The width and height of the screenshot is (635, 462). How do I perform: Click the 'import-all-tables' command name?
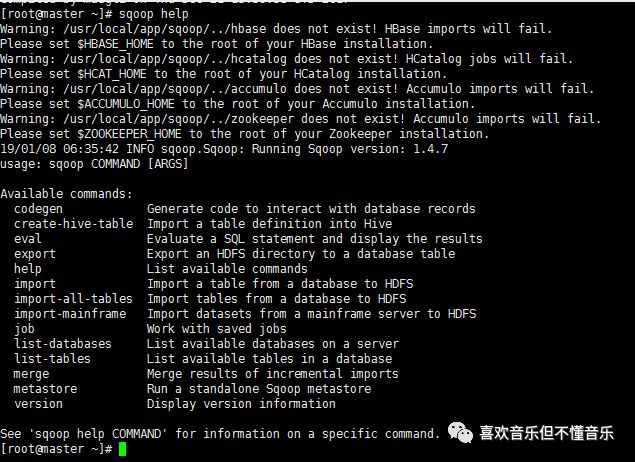click(73, 299)
